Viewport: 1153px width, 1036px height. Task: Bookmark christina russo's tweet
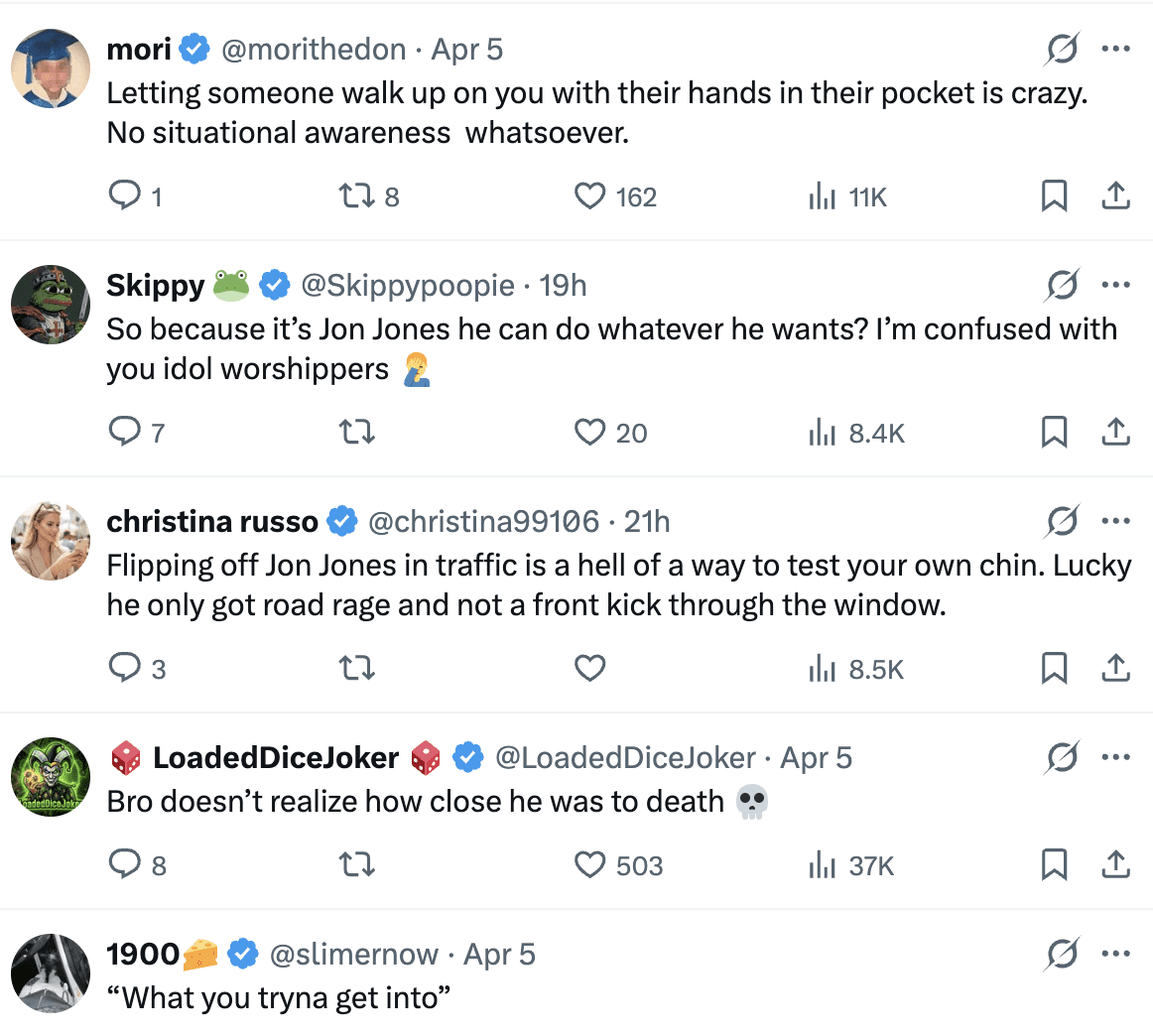tap(1054, 669)
